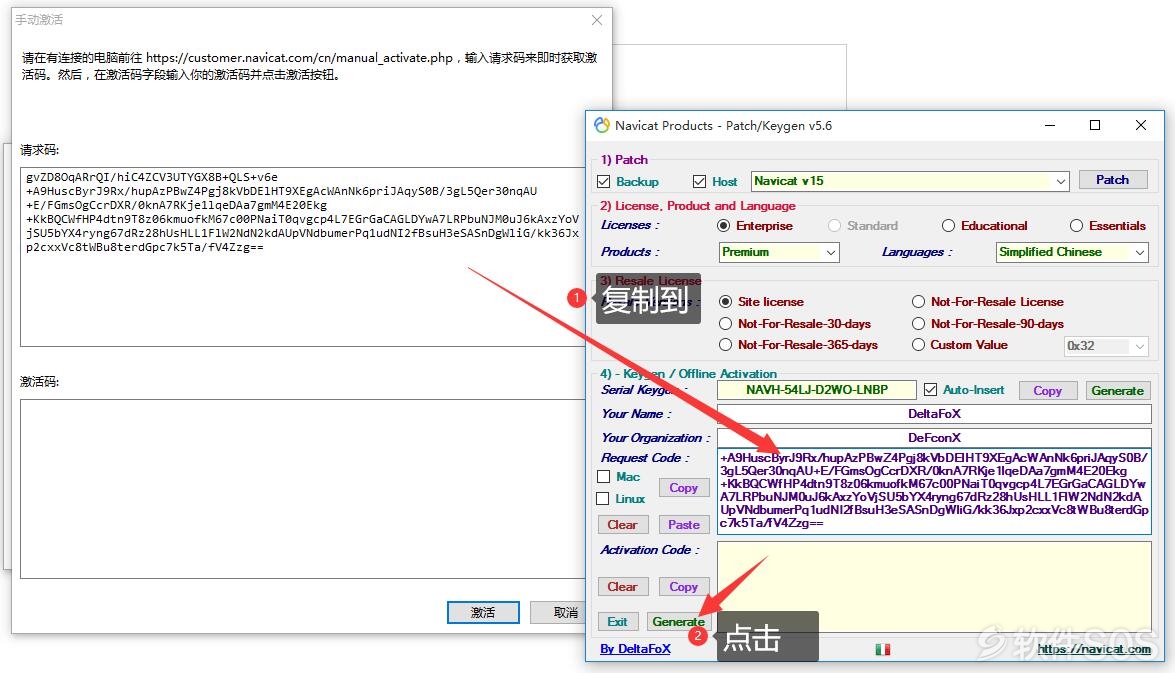Click the '手动激活' dialog title text
Screen dimensions: 1175x673
point(40,19)
